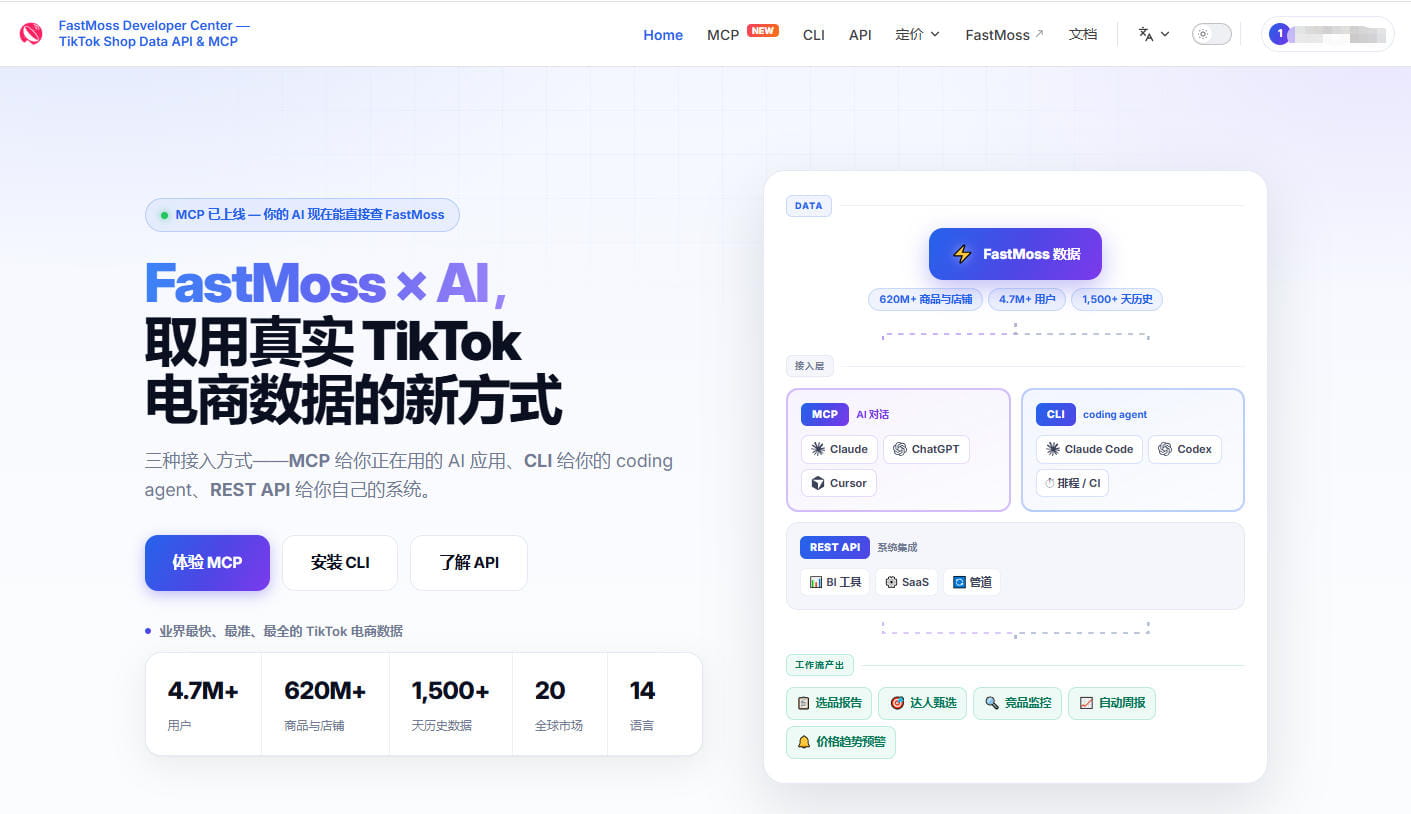Viewport: 1411px width, 814px height.
Task: Click the 竞品监控 chip
Action: tap(1018, 703)
